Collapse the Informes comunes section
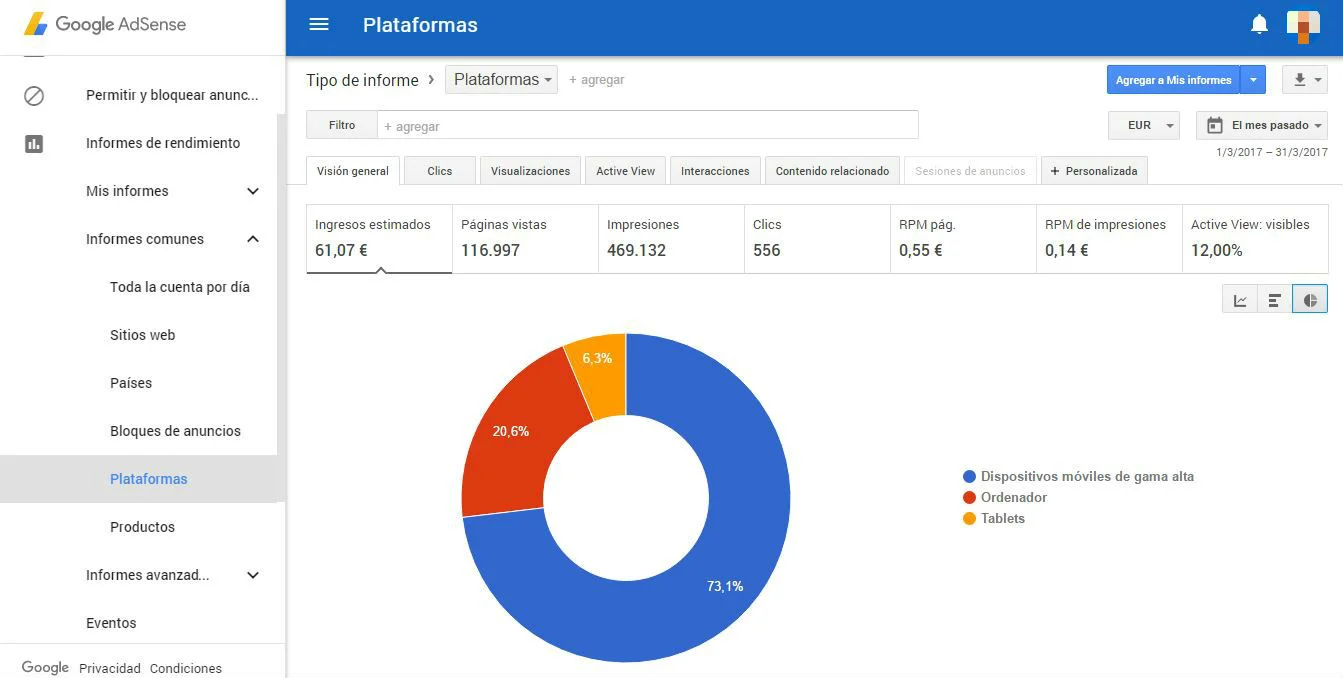 pyautogui.click(x=253, y=239)
